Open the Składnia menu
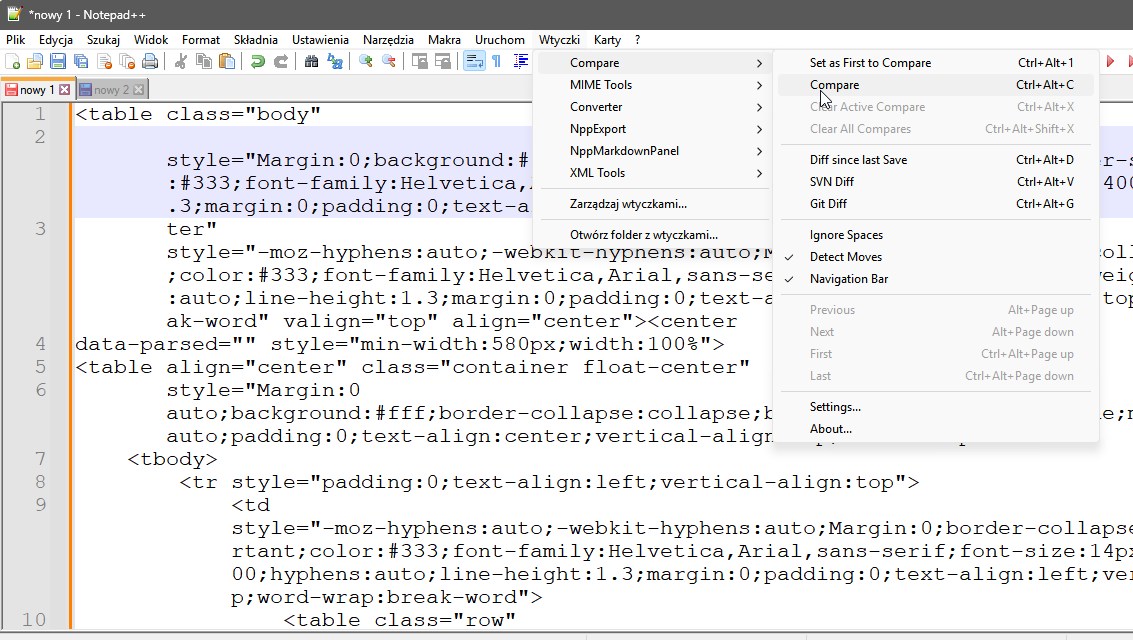This screenshot has width=1133, height=640. tap(256, 40)
